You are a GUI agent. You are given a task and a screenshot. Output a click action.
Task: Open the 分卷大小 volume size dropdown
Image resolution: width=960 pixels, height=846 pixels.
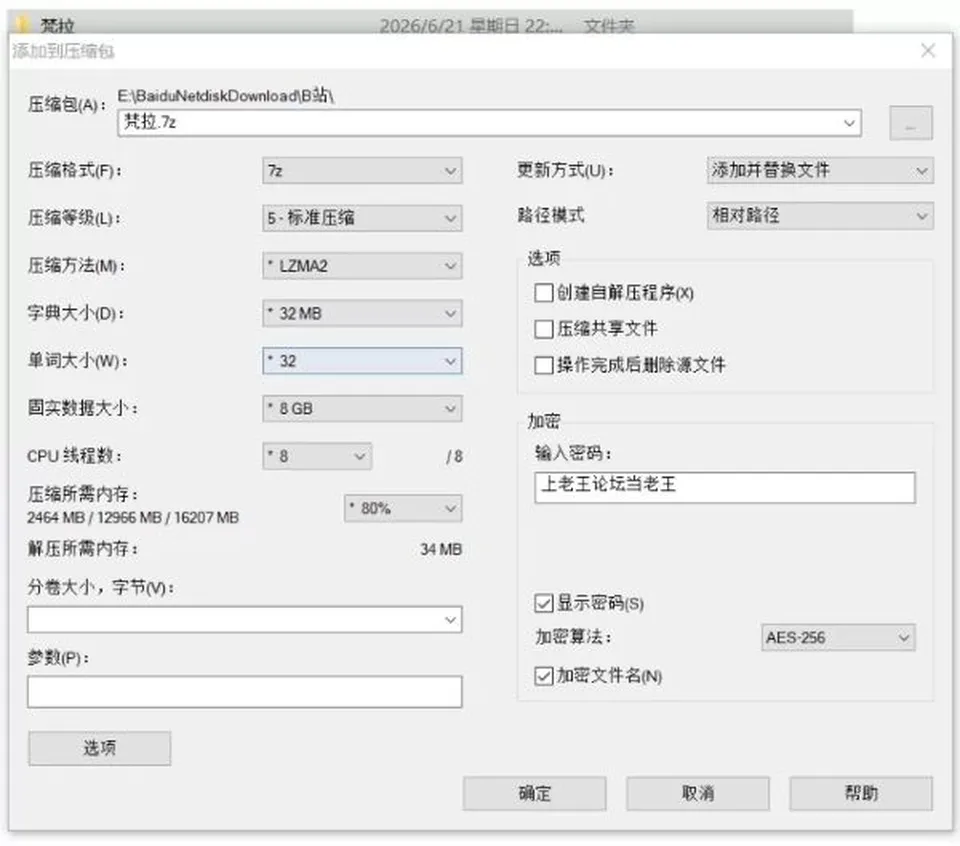244,620
